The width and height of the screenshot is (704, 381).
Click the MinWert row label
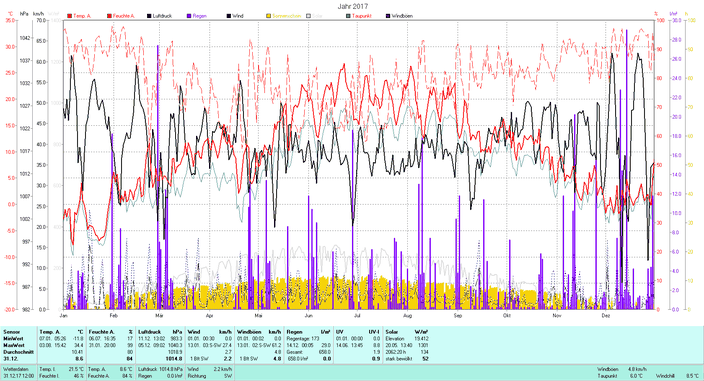[13, 339]
